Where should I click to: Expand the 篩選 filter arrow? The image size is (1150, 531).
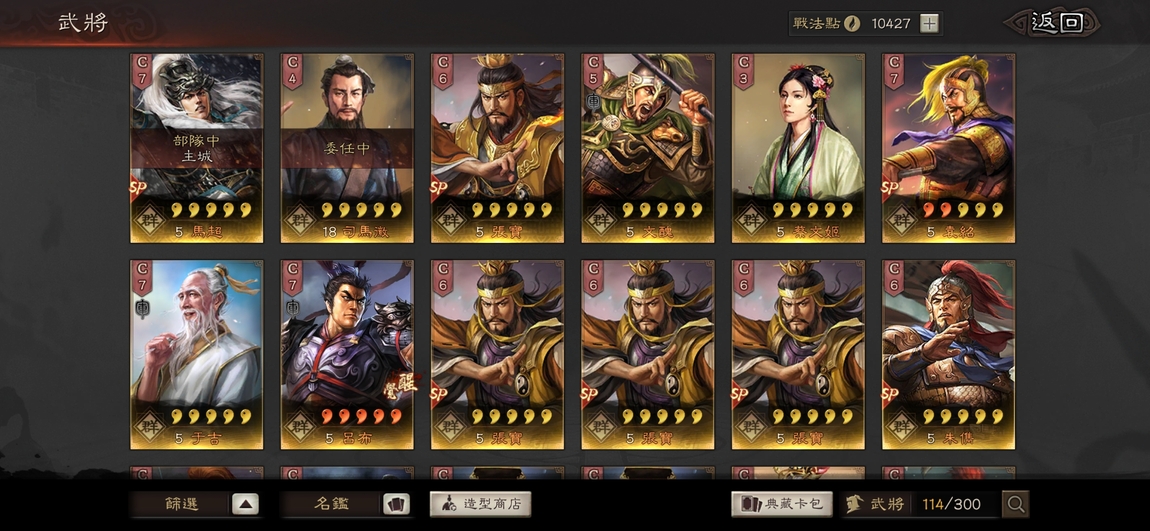(245, 504)
